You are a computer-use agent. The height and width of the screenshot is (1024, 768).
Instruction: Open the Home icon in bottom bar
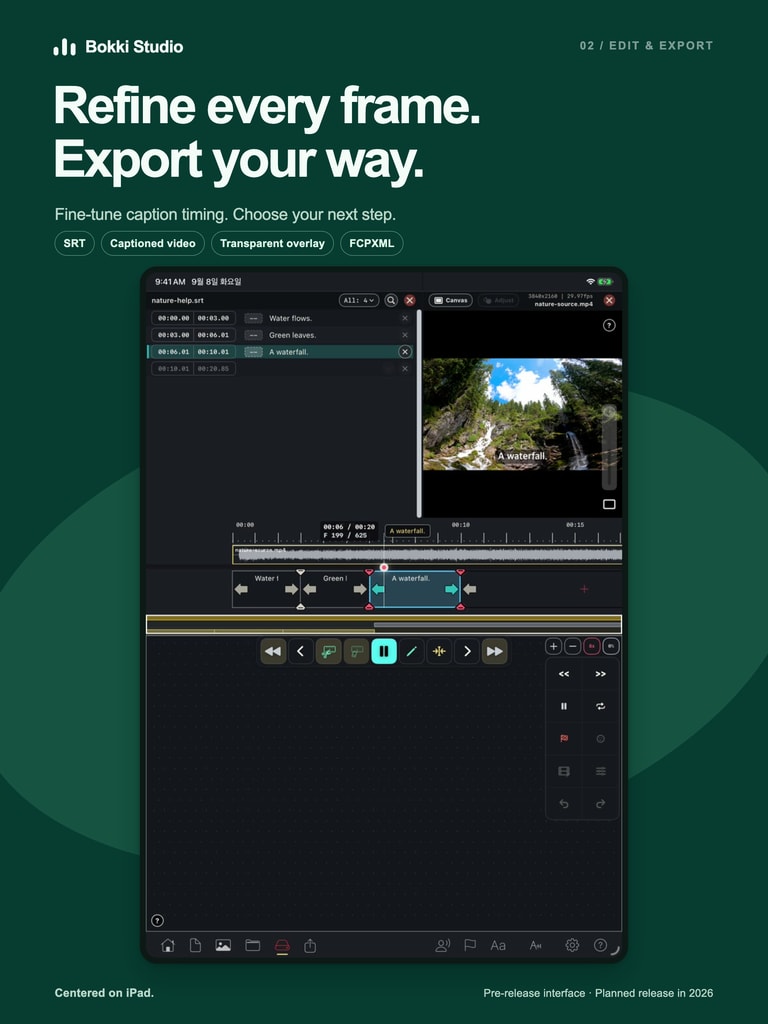(x=168, y=945)
